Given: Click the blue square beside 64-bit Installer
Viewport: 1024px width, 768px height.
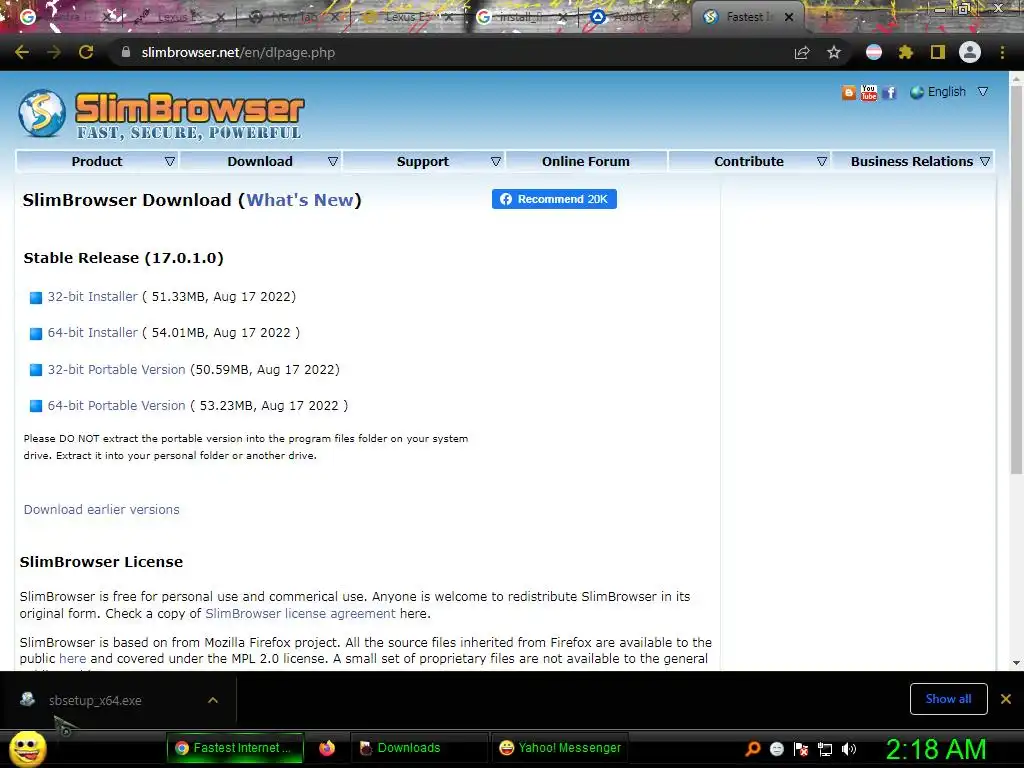Looking at the screenshot, I should click(36, 334).
